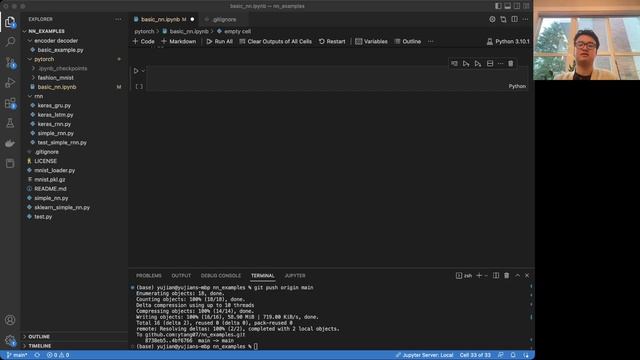This screenshot has width=640, height=360.
Task: Open notebook toolbar overflow ellipsis
Action: [431, 41]
